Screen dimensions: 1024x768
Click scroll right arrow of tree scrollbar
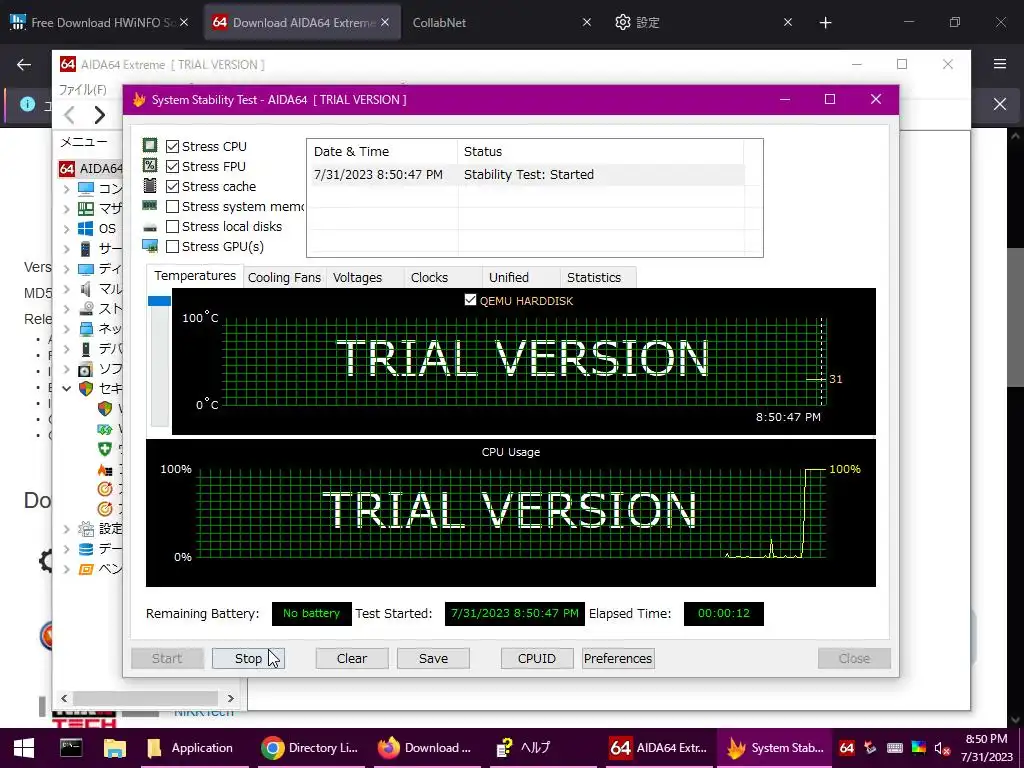point(231,698)
